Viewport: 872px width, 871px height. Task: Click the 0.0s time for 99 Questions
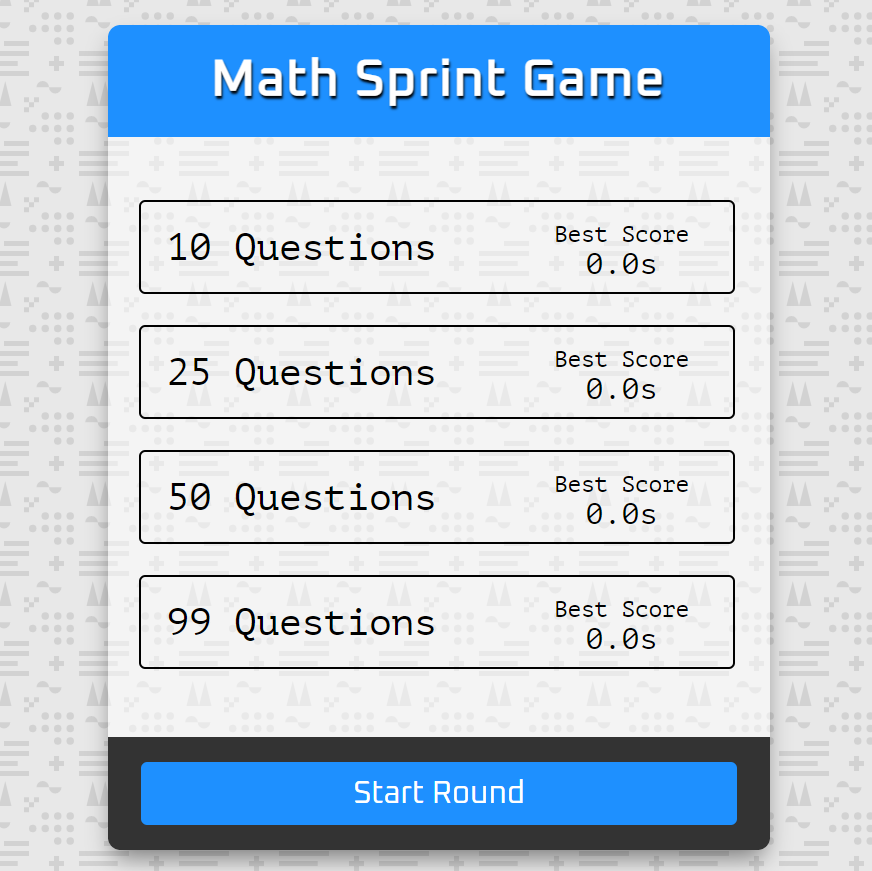pos(621,639)
